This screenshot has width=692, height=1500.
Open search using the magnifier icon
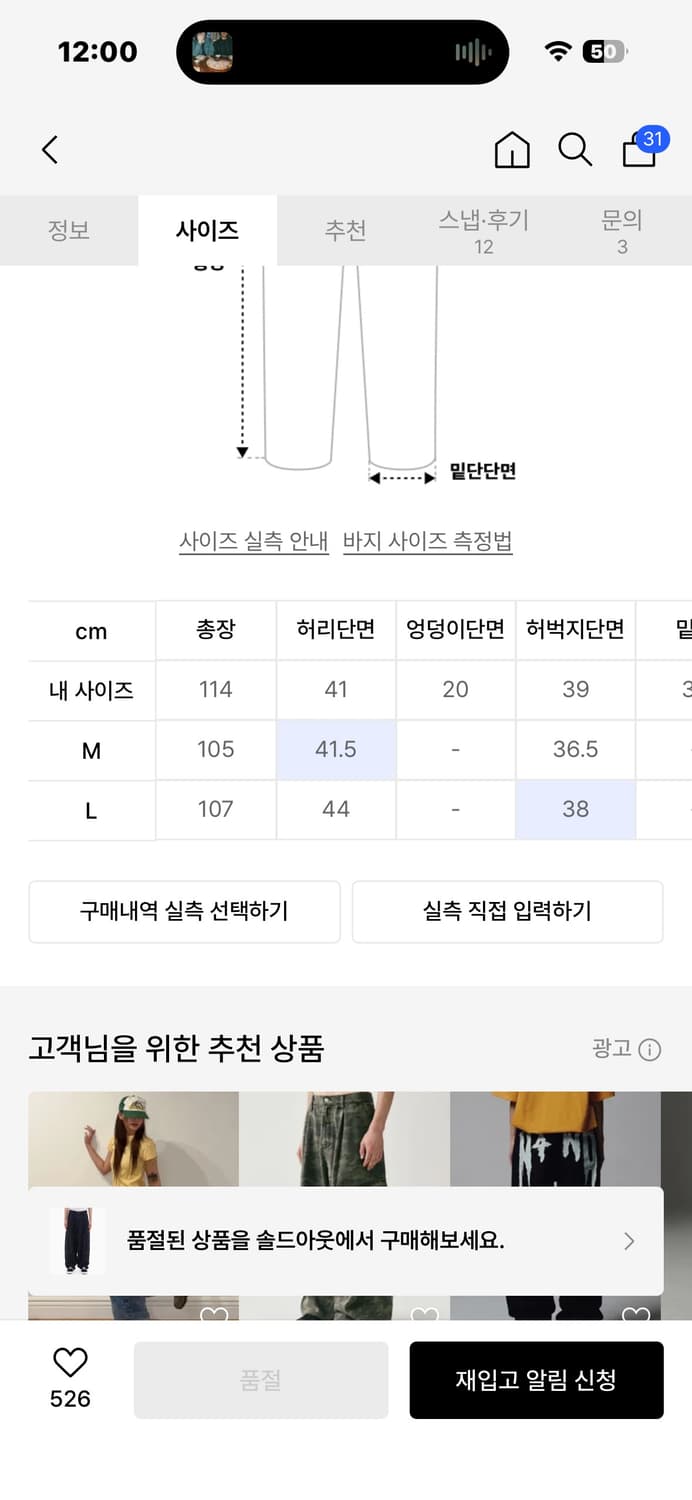(x=574, y=149)
